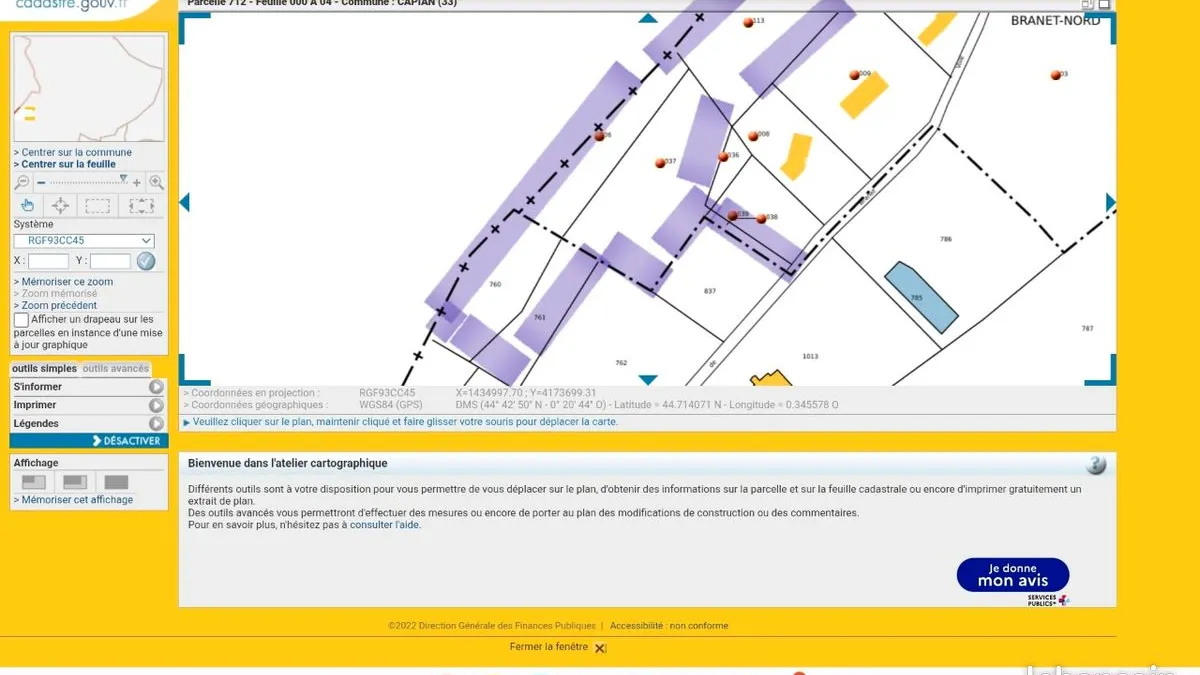Close the window with the X icon
The image size is (1200, 675).
coord(600,648)
